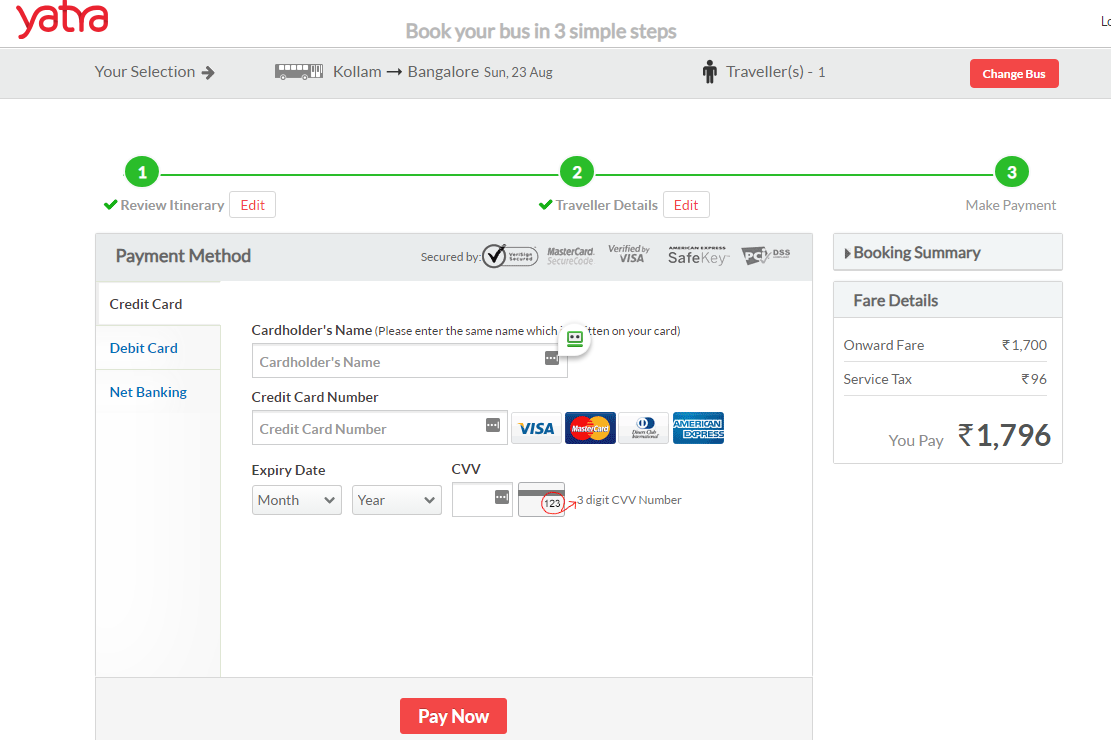Click the arrow next to Your Selection

tap(208, 72)
